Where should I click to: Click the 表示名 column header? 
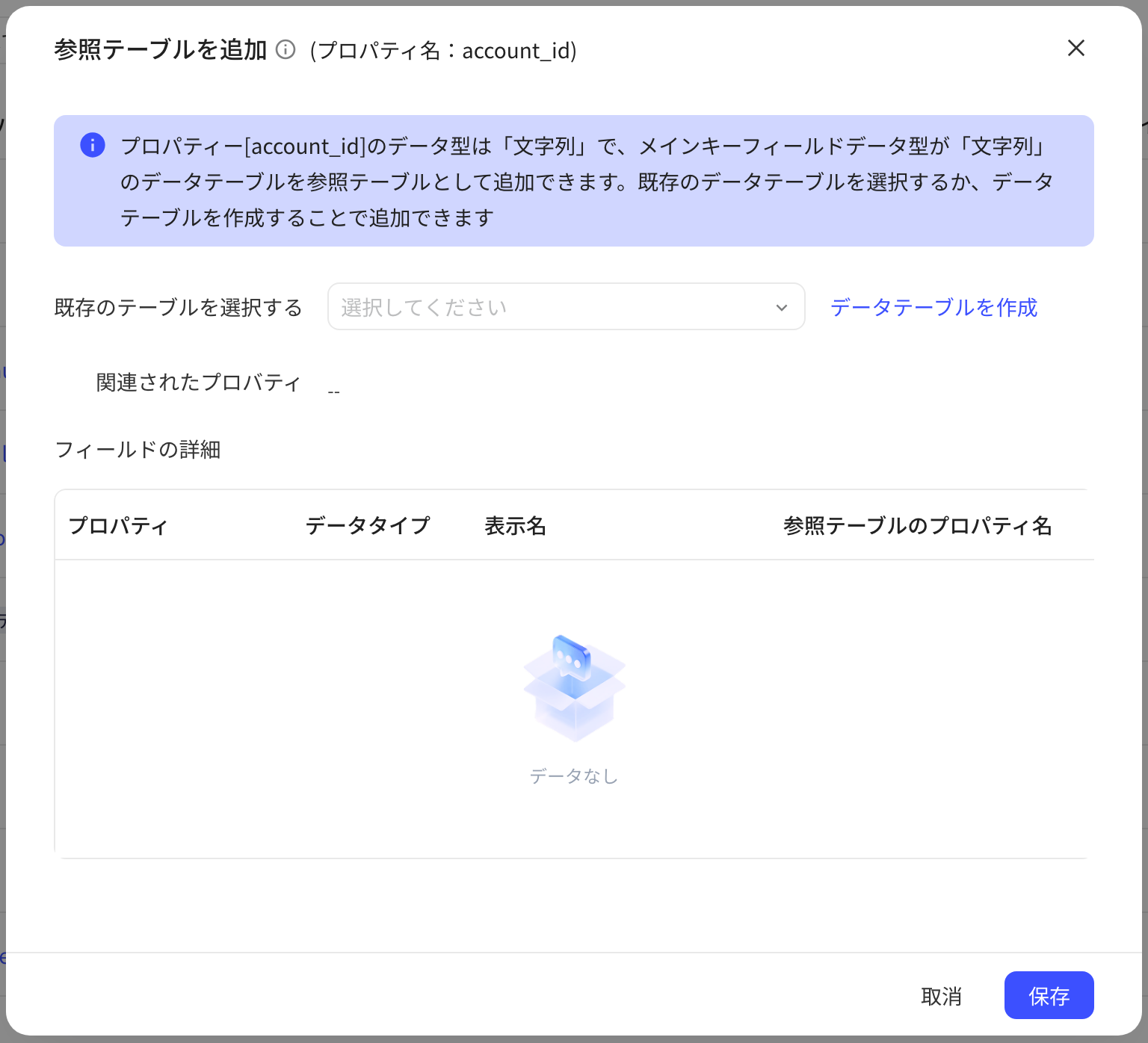515,525
